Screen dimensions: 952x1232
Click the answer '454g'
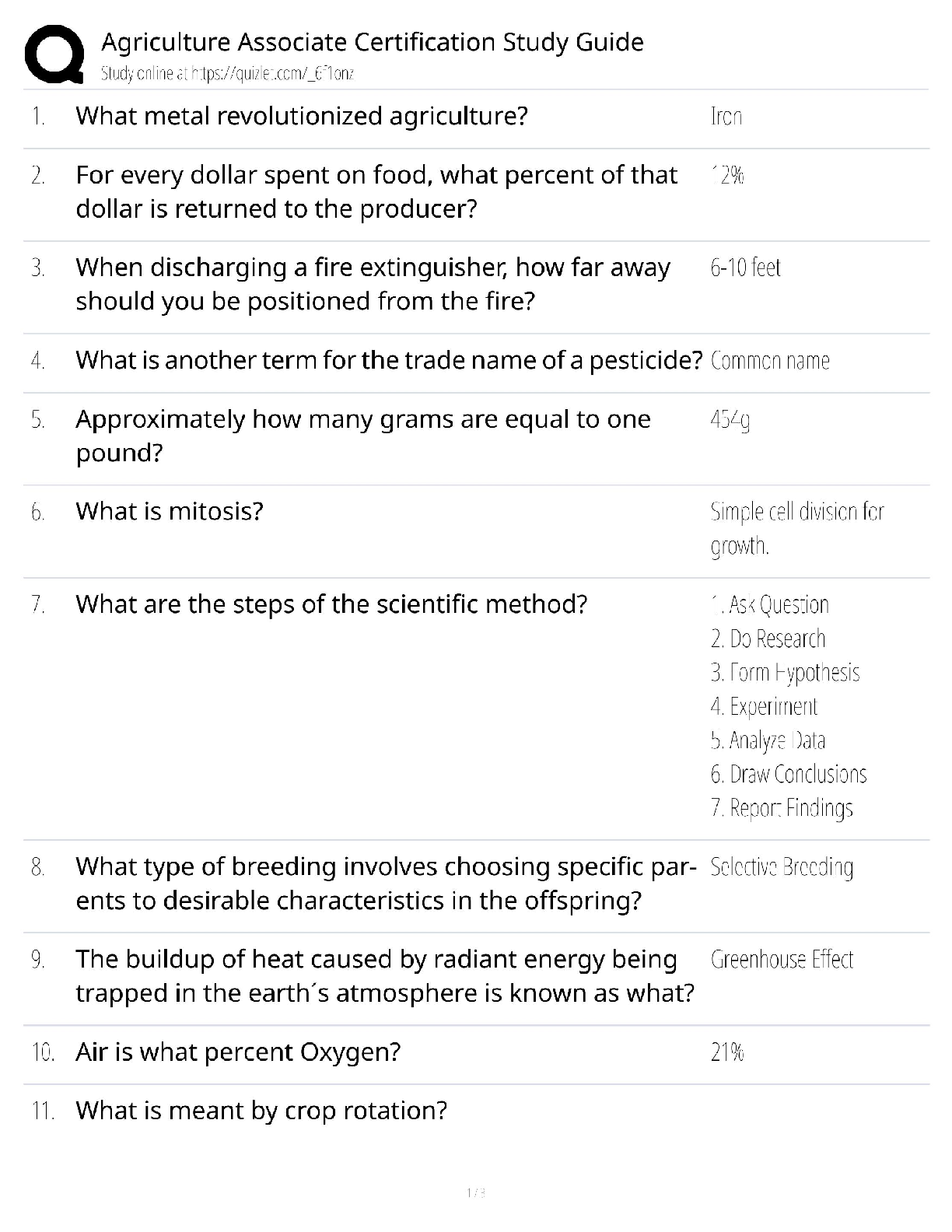coord(730,420)
